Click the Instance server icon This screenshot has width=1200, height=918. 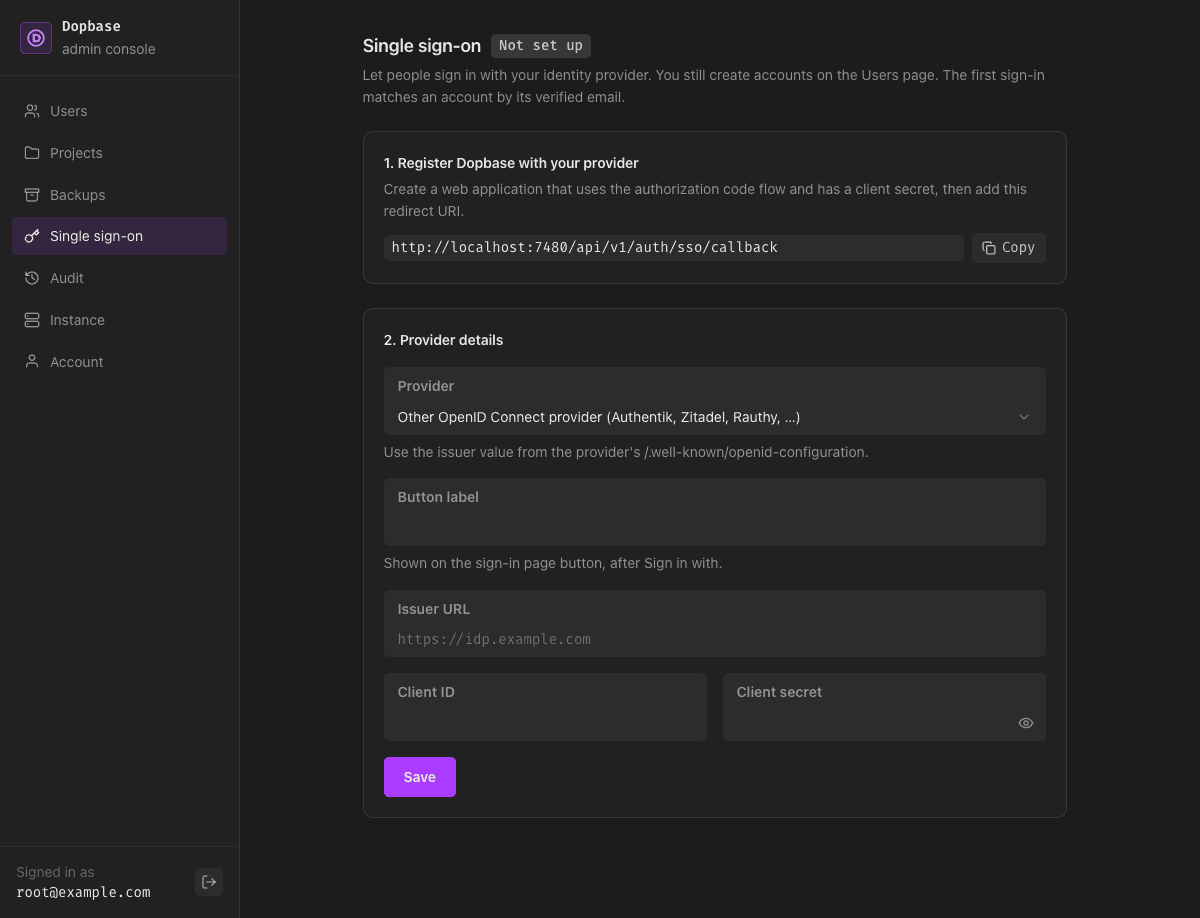[32, 320]
